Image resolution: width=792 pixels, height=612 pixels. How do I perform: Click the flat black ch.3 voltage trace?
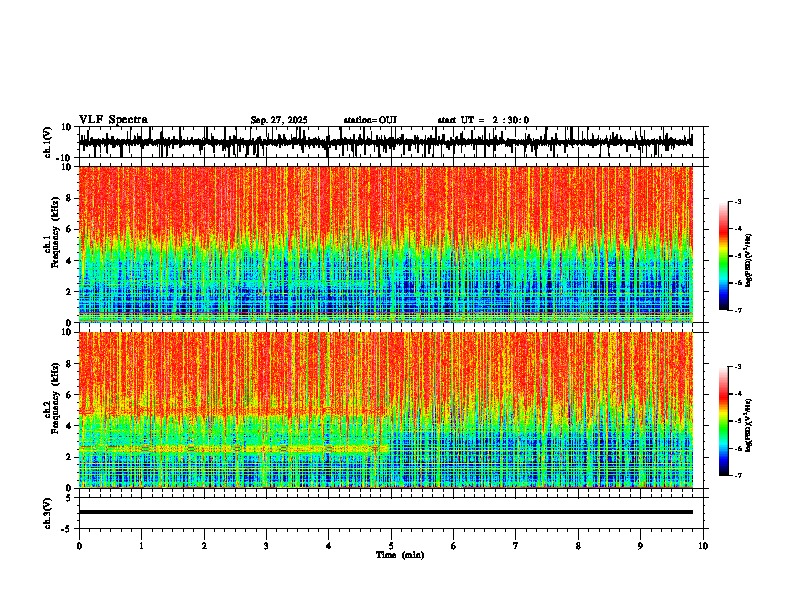click(x=385, y=512)
